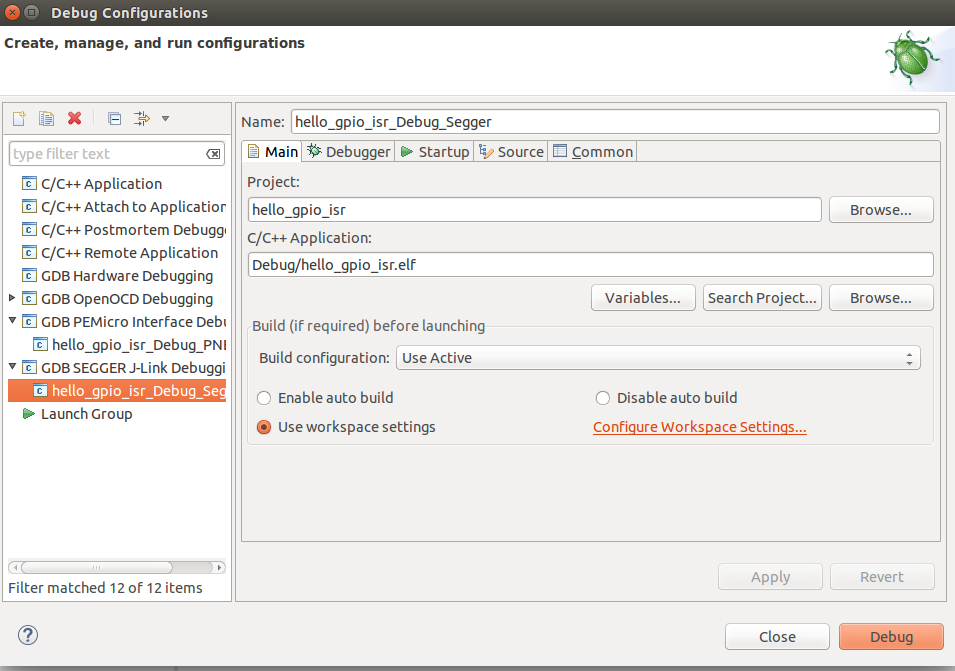Clear the filter text box icon
The height and width of the screenshot is (671, 955).
point(213,154)
